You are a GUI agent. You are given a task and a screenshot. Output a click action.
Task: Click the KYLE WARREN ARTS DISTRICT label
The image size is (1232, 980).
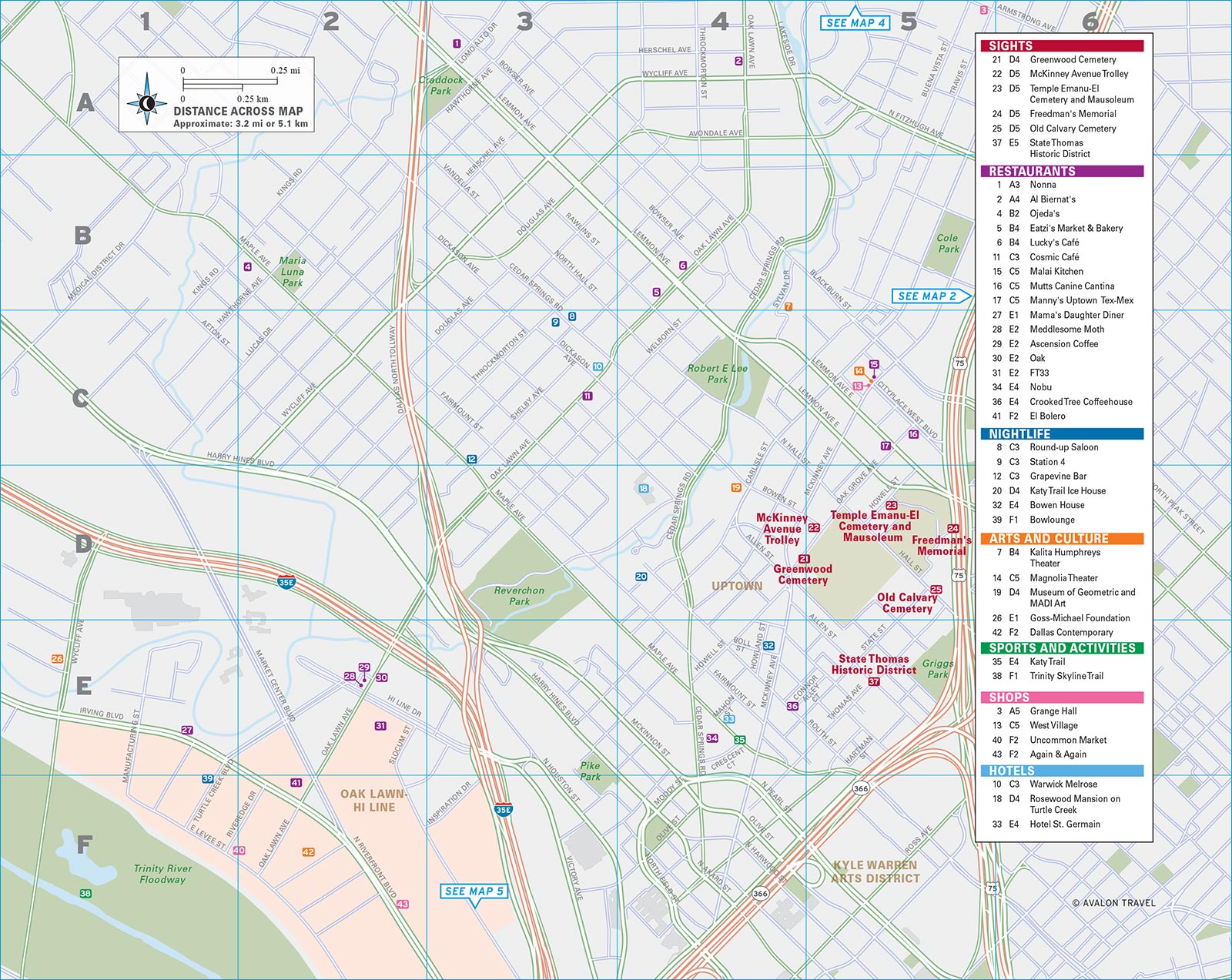coord(876,871)
